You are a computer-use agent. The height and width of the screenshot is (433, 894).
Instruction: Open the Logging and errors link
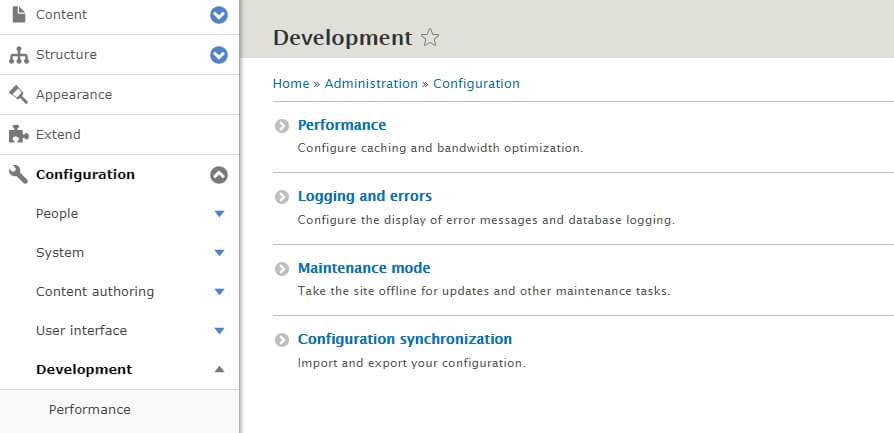click(x=365, y=196)
